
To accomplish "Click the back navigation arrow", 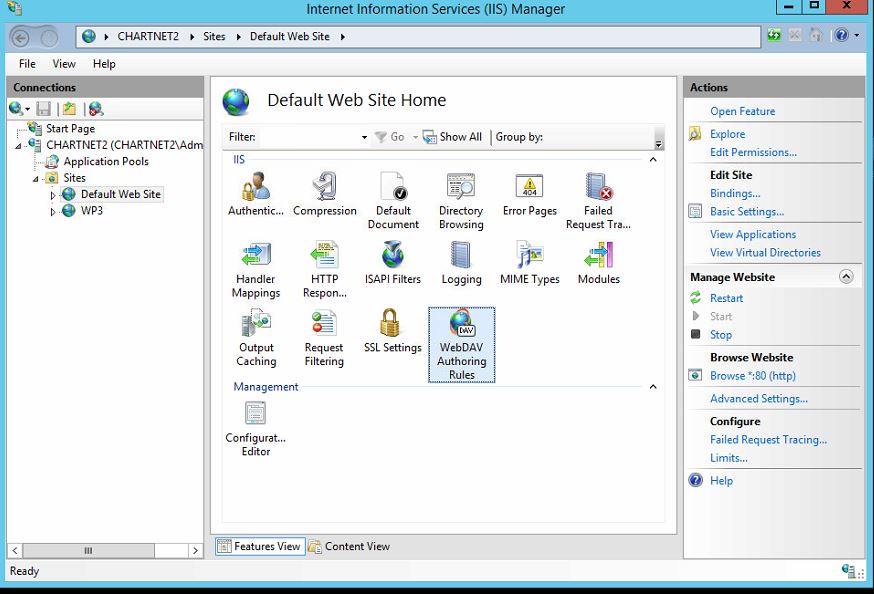I will click(21, 38).
